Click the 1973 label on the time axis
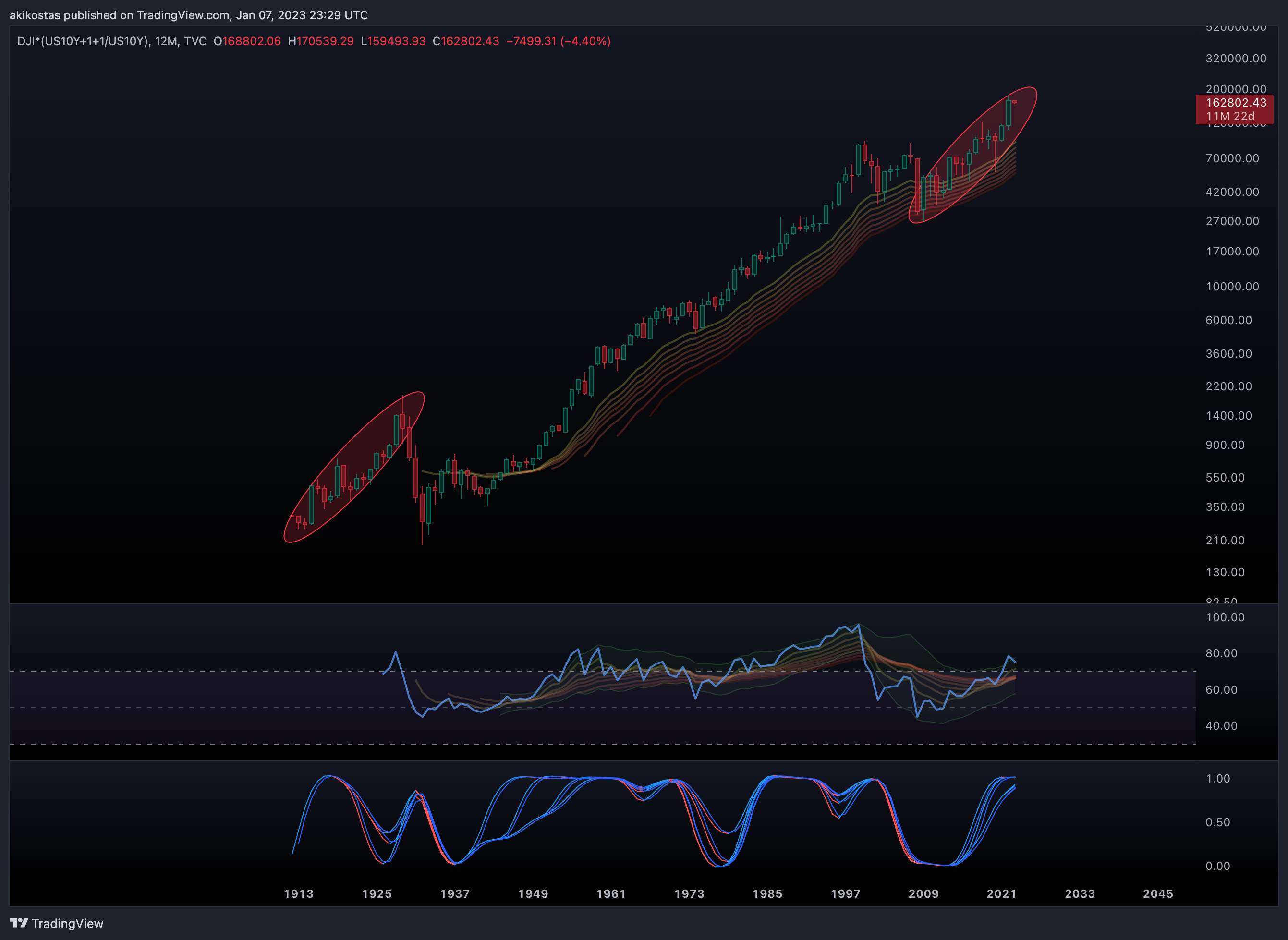The image size is (1288, 940). [x=689, y=894]
